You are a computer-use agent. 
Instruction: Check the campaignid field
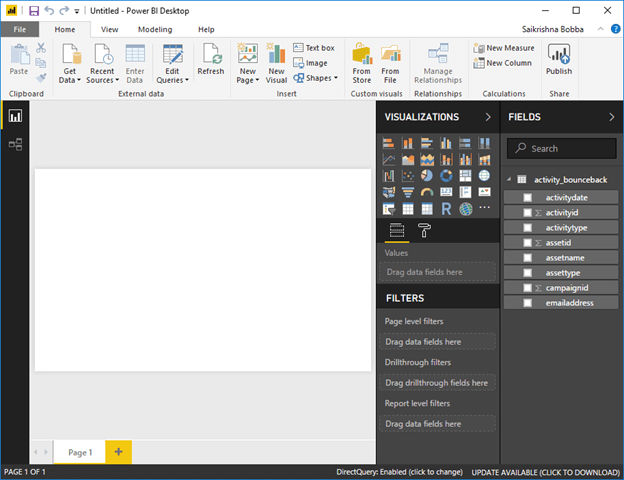pos(528,288)
